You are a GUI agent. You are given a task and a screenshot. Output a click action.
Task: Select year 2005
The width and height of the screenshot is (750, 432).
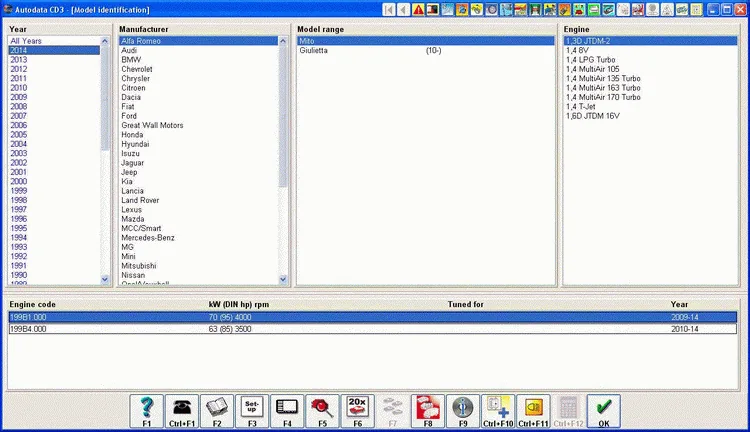pyautogui.click(x=54, y=135)
